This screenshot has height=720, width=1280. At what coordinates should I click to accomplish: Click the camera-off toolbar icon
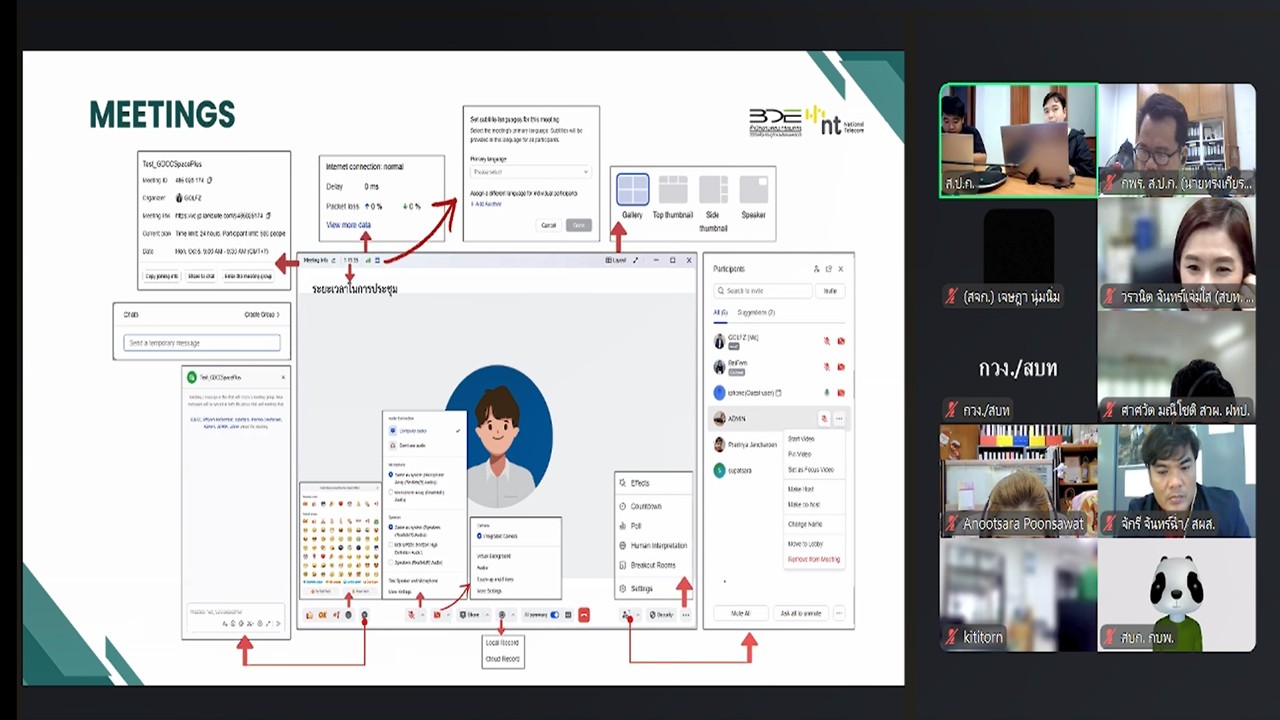[x=437, y=615]
